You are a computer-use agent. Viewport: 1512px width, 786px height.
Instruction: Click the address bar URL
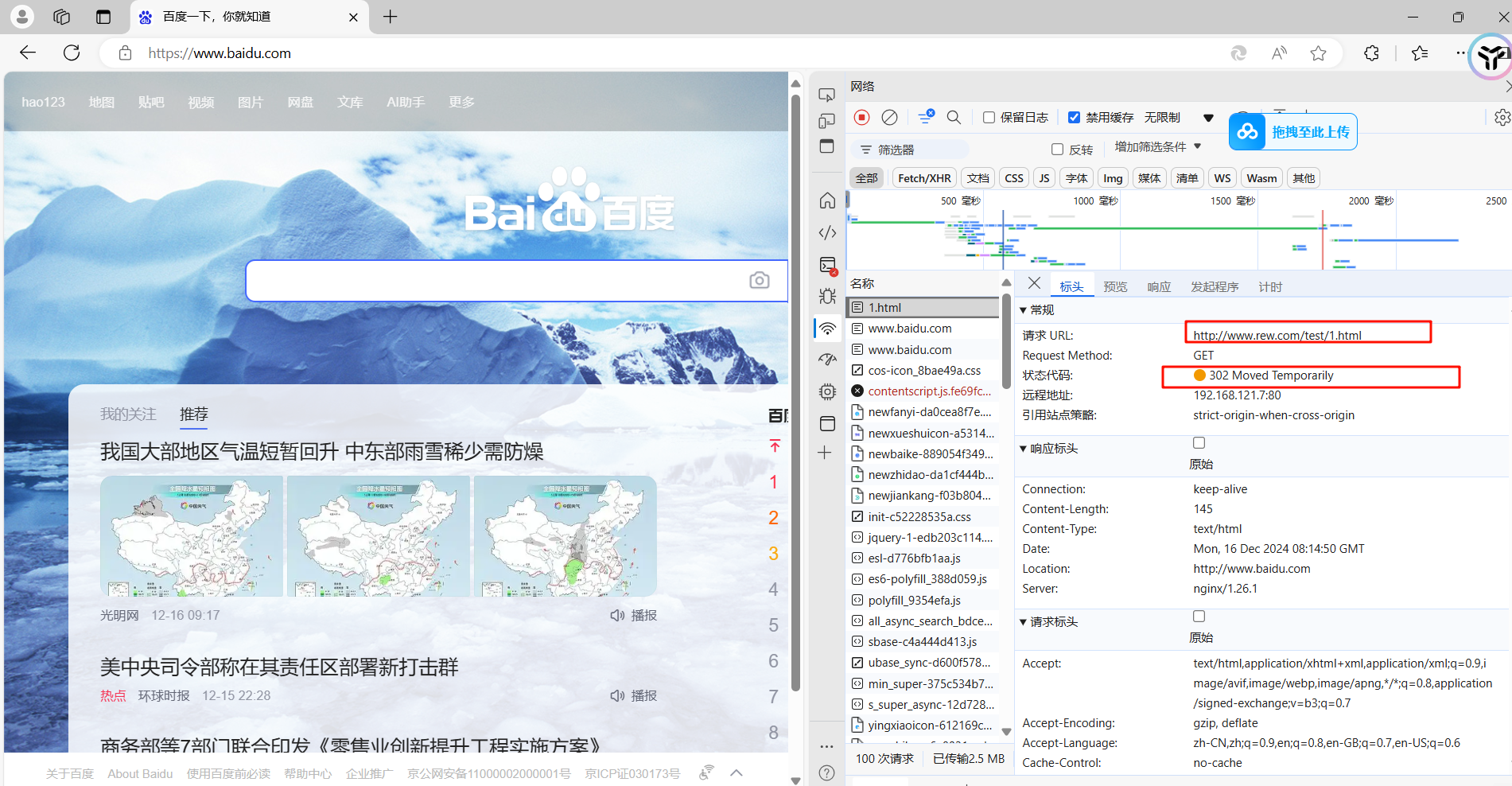220,53
